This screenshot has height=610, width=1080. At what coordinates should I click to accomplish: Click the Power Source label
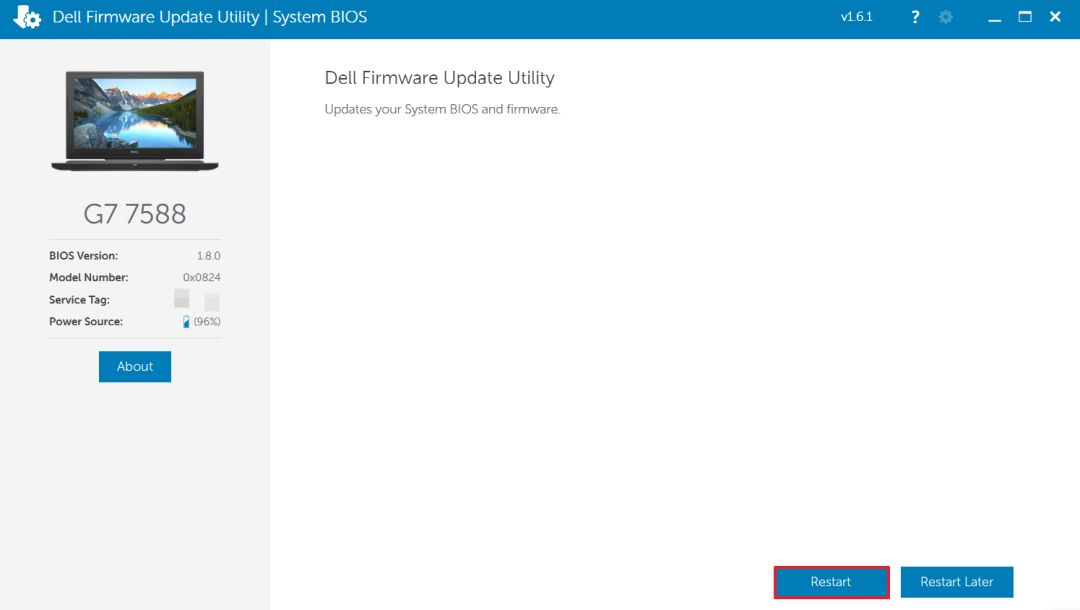[85, 322]
